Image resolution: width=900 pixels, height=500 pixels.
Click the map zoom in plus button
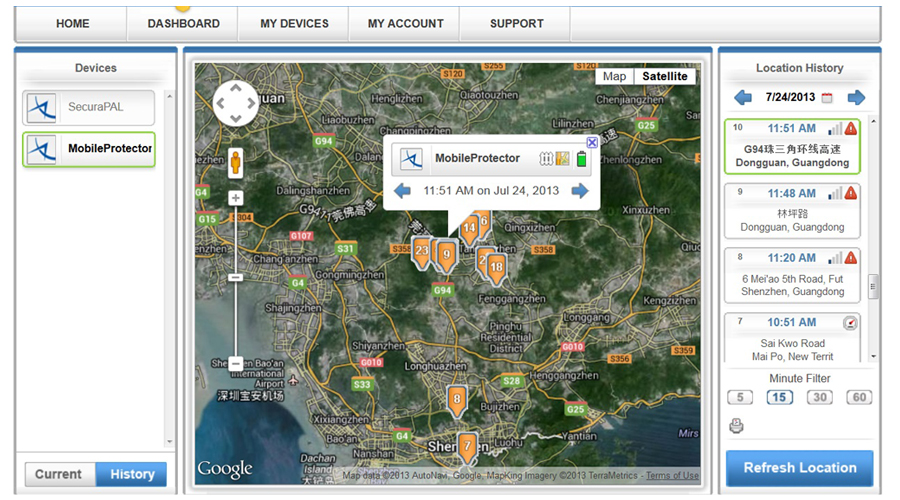[236, 198]
